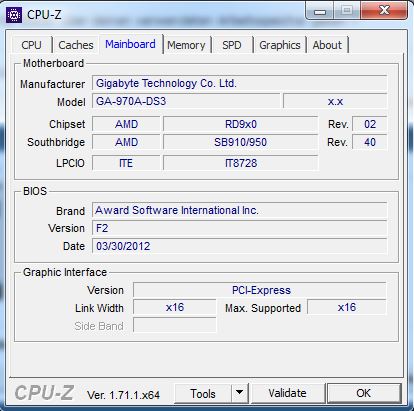Click the Ver. 1.71.1.x64 version text
414x411 pixels.
[123, 395]
